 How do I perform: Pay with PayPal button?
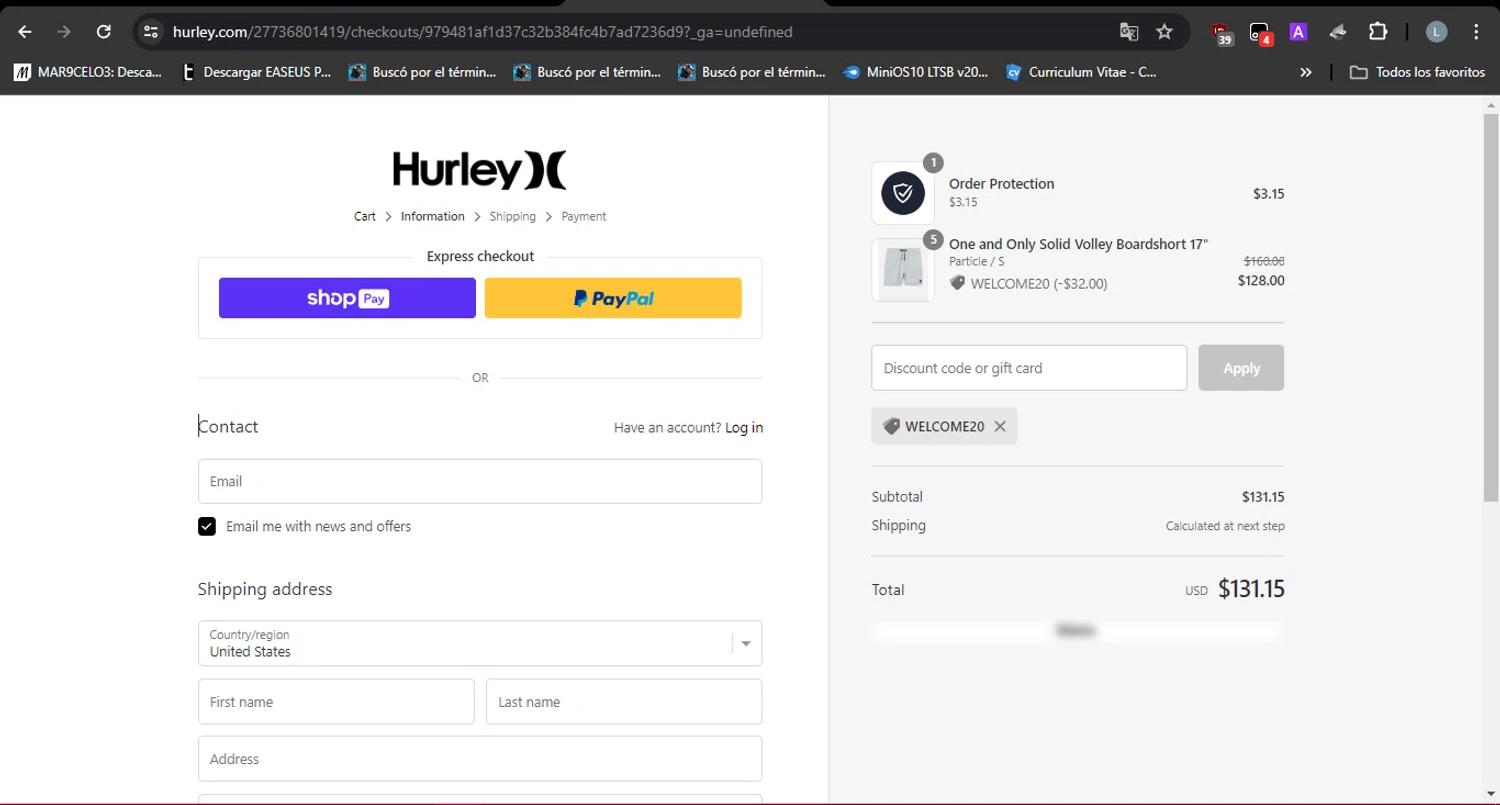click(x=613, y=298)
